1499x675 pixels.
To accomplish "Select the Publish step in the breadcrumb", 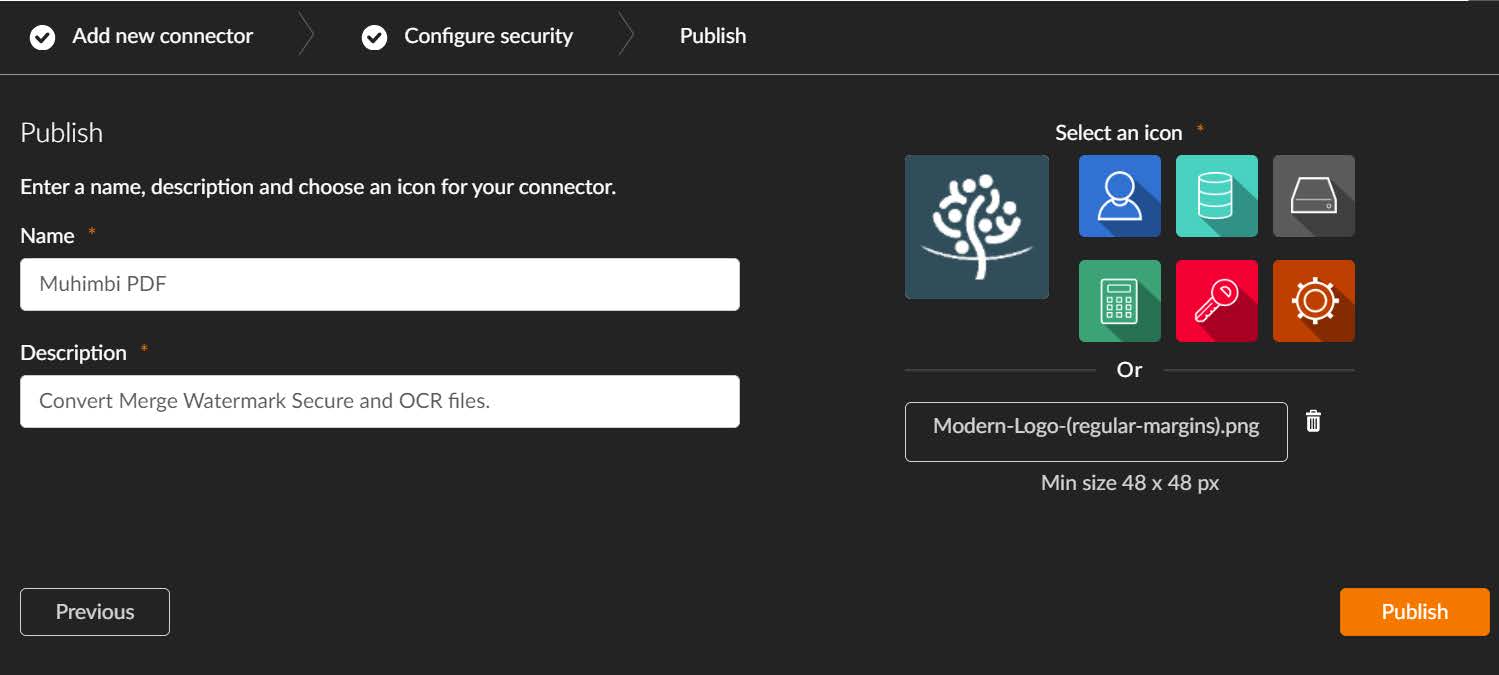I will 712,36.
